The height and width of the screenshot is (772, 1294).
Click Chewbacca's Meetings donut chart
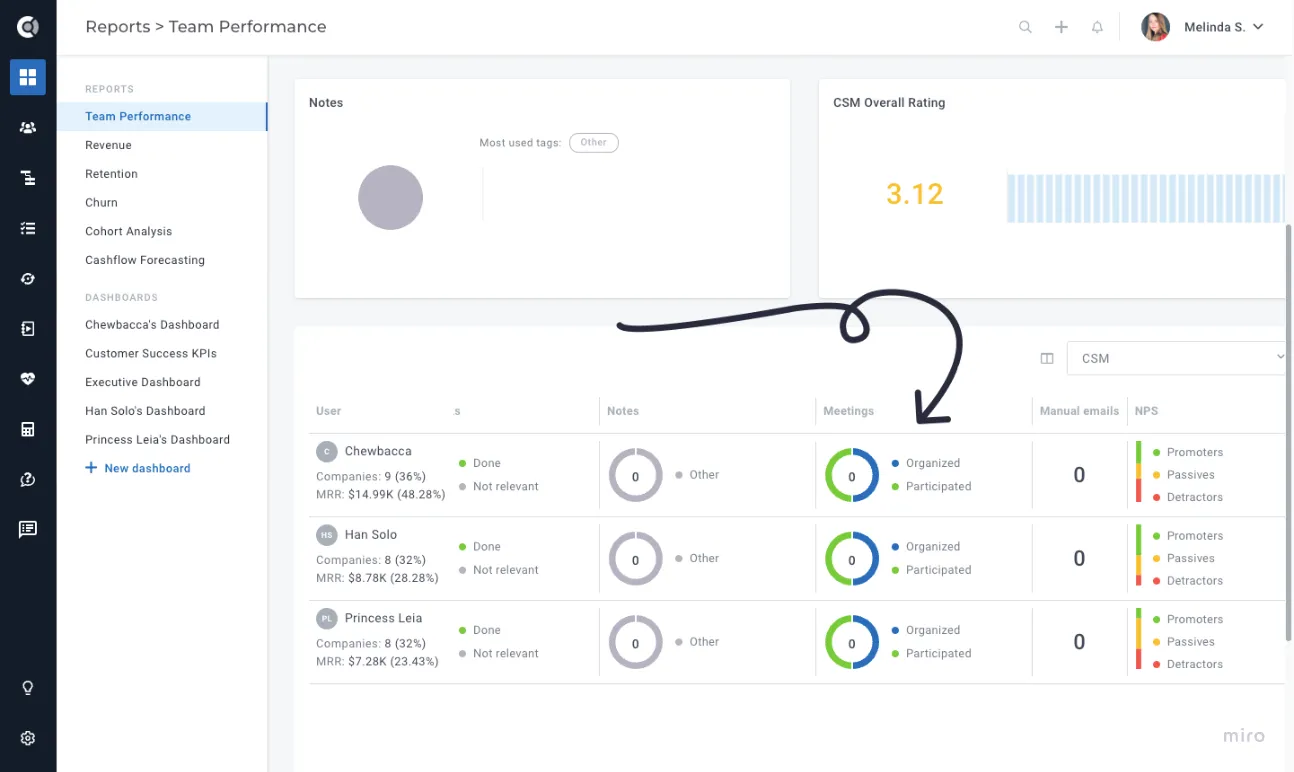[x=852, y=475]
